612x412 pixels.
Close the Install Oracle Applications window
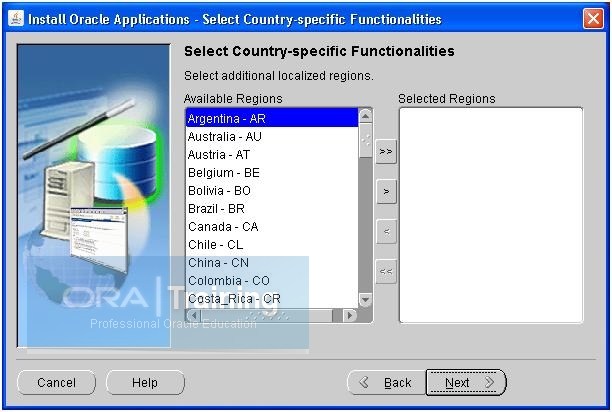(593, 19)
